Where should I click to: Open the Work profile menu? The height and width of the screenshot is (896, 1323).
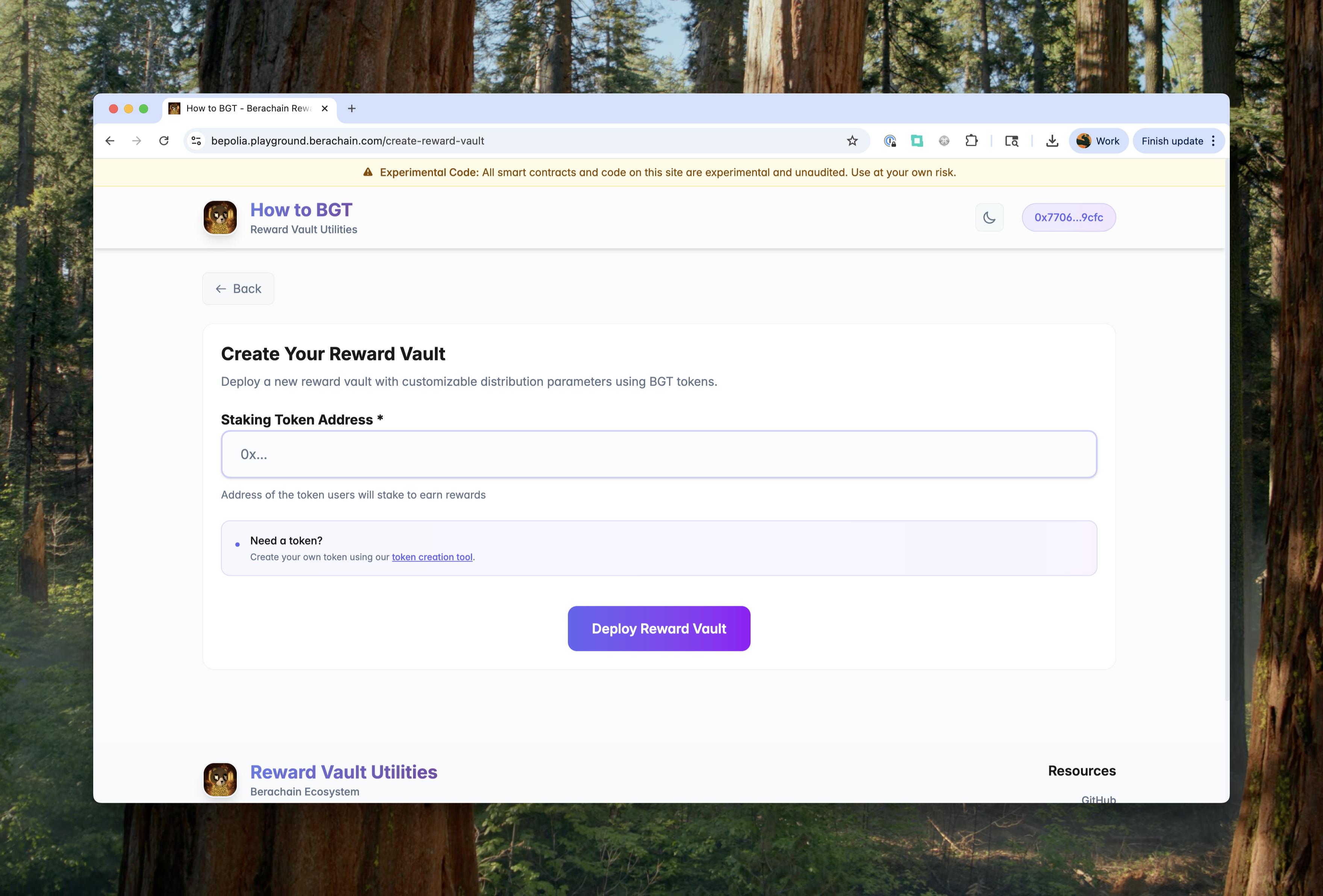tap(1098, 141)
